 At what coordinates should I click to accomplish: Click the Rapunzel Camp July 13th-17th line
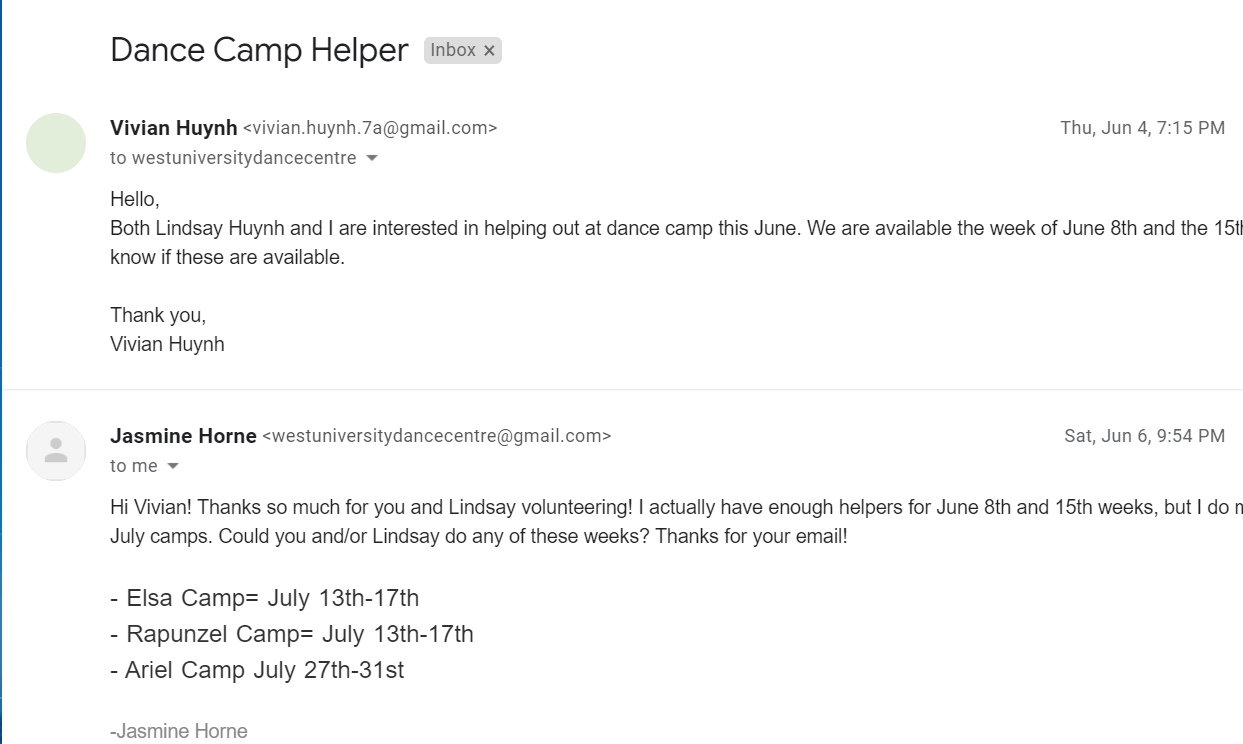click(292, 634)
